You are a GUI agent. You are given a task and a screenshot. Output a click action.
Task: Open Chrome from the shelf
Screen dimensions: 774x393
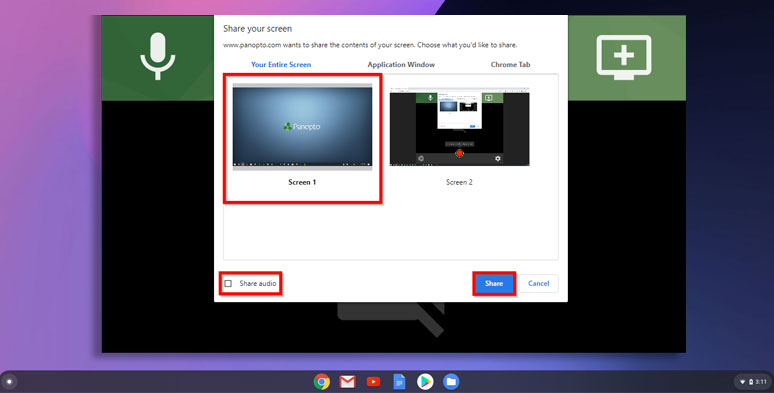coord(322,382)
